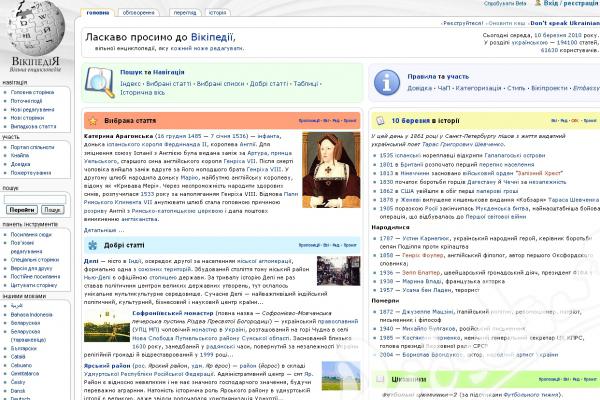This screenshot has height=400, width=600.
Task: Click the blue information circle icon
Action: [x=387, y=82]
